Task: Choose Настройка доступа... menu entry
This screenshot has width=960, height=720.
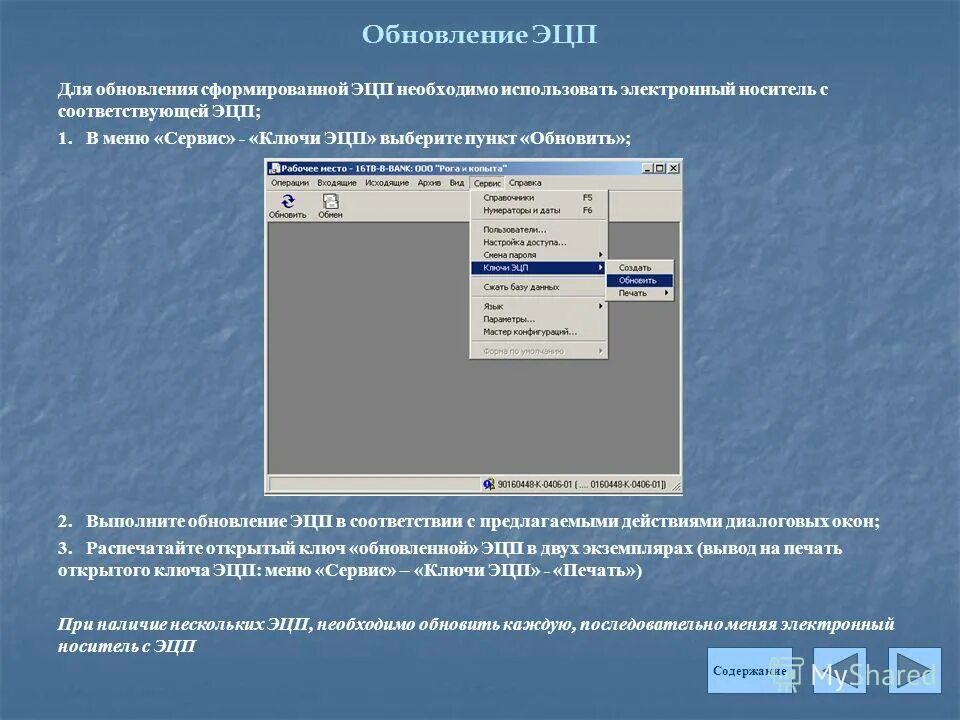Action: 539,242
